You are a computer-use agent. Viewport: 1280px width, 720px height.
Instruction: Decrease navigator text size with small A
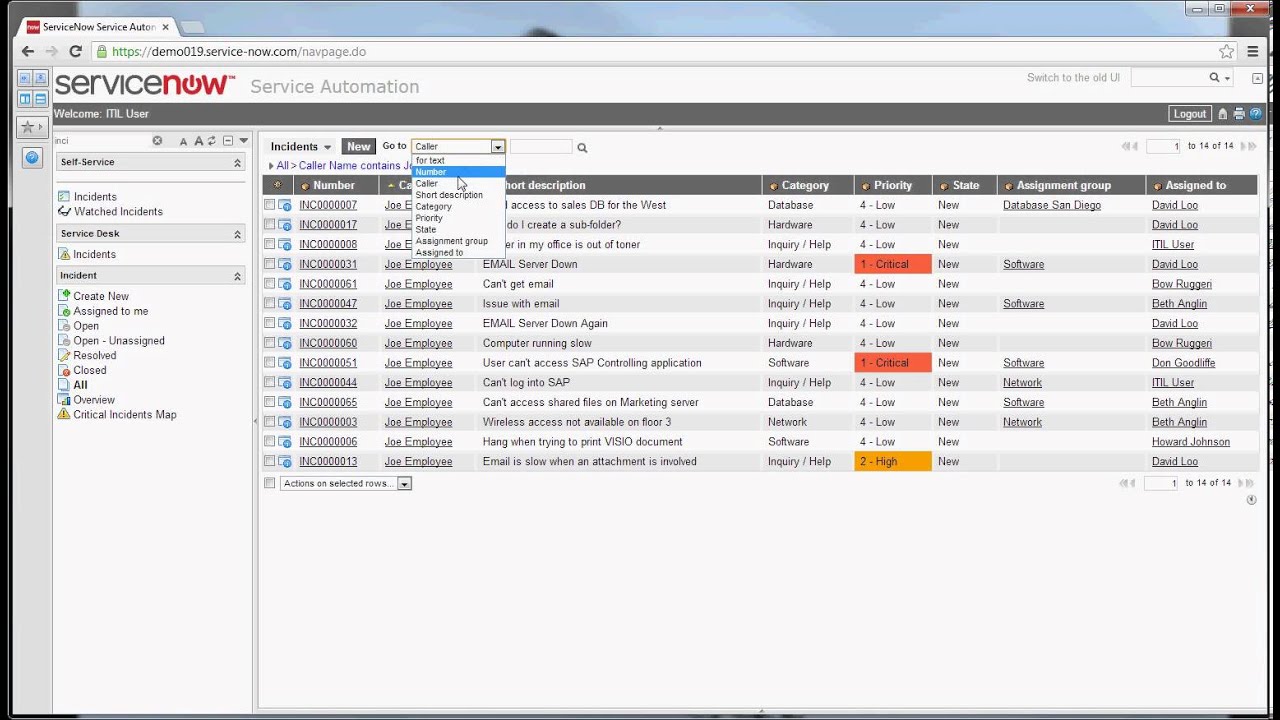(184, 142)
